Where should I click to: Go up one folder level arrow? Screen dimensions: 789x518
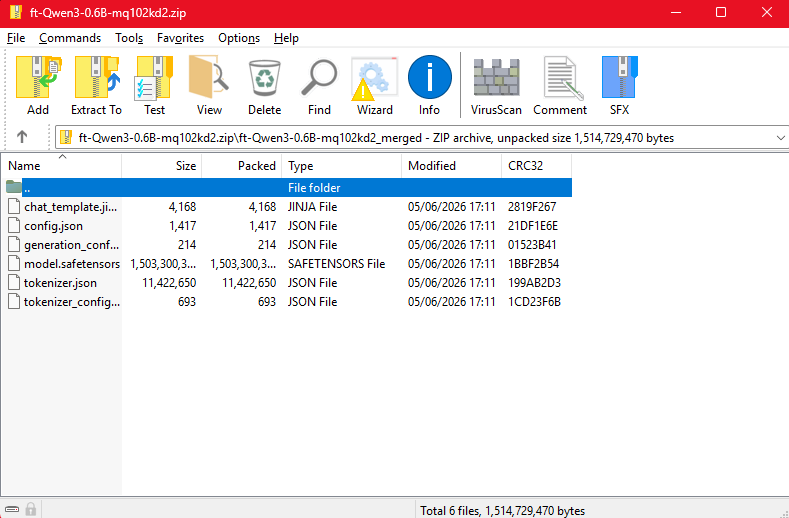[x=22, y=137]
